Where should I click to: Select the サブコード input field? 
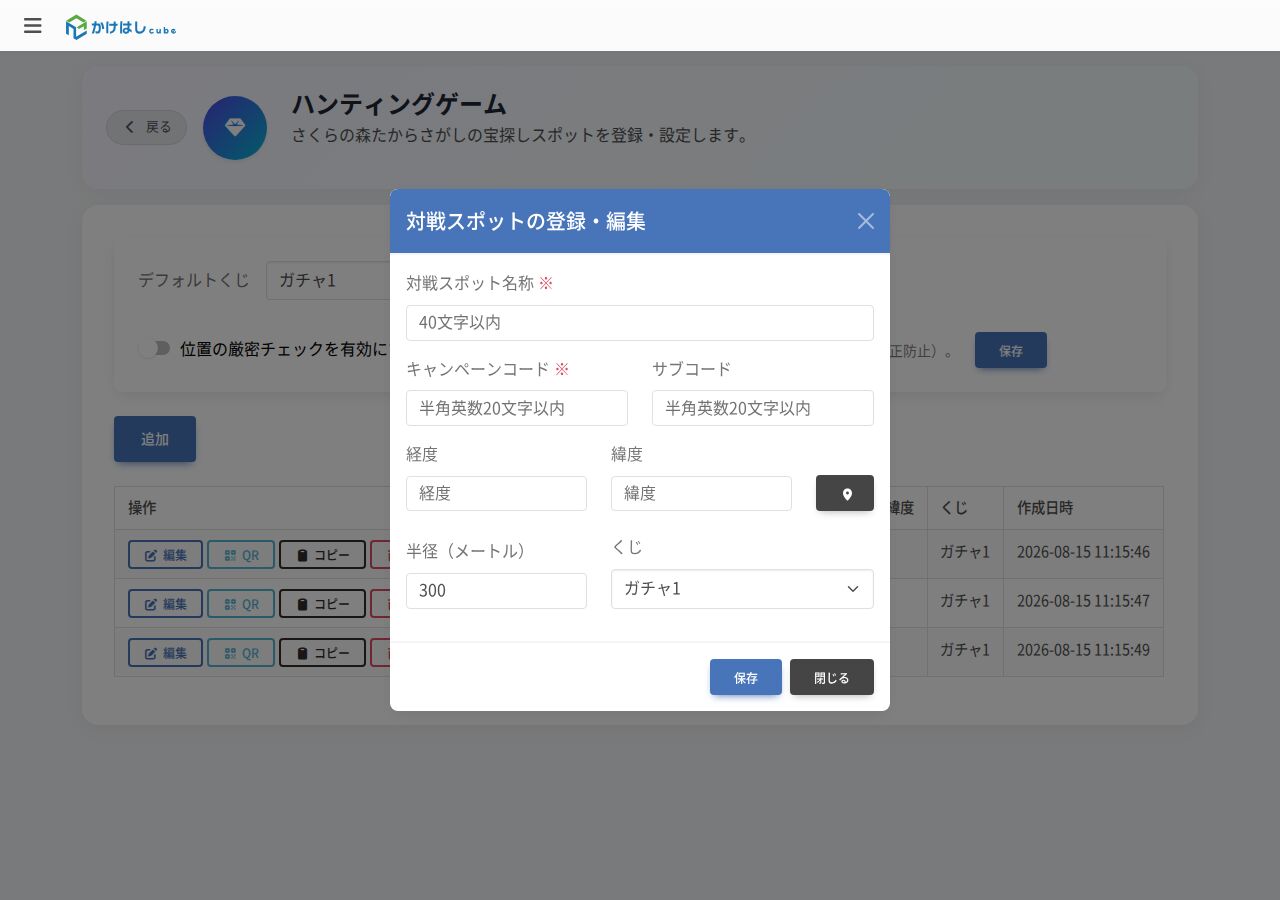(x=763, y=408)
